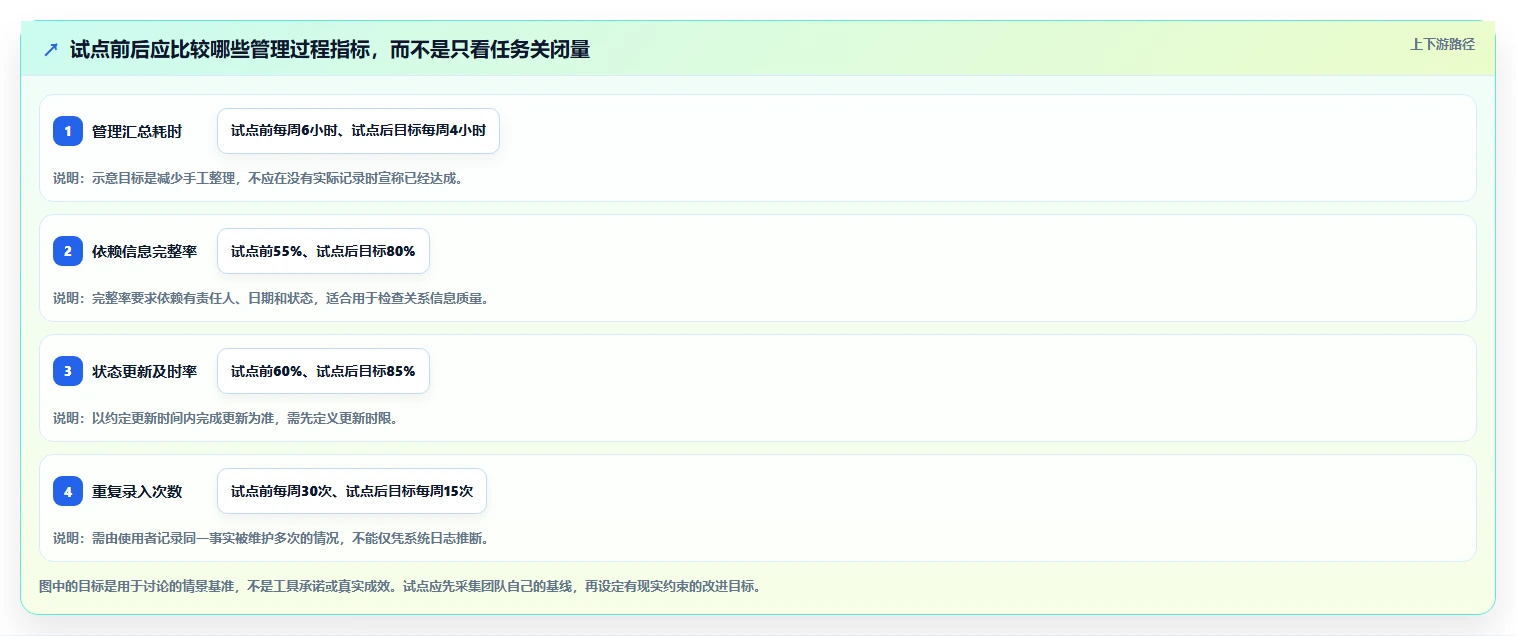Screen dimensions: 1516x636
Task: Click the 试点前60%、试点后目标85% chip
Action: 323,371
